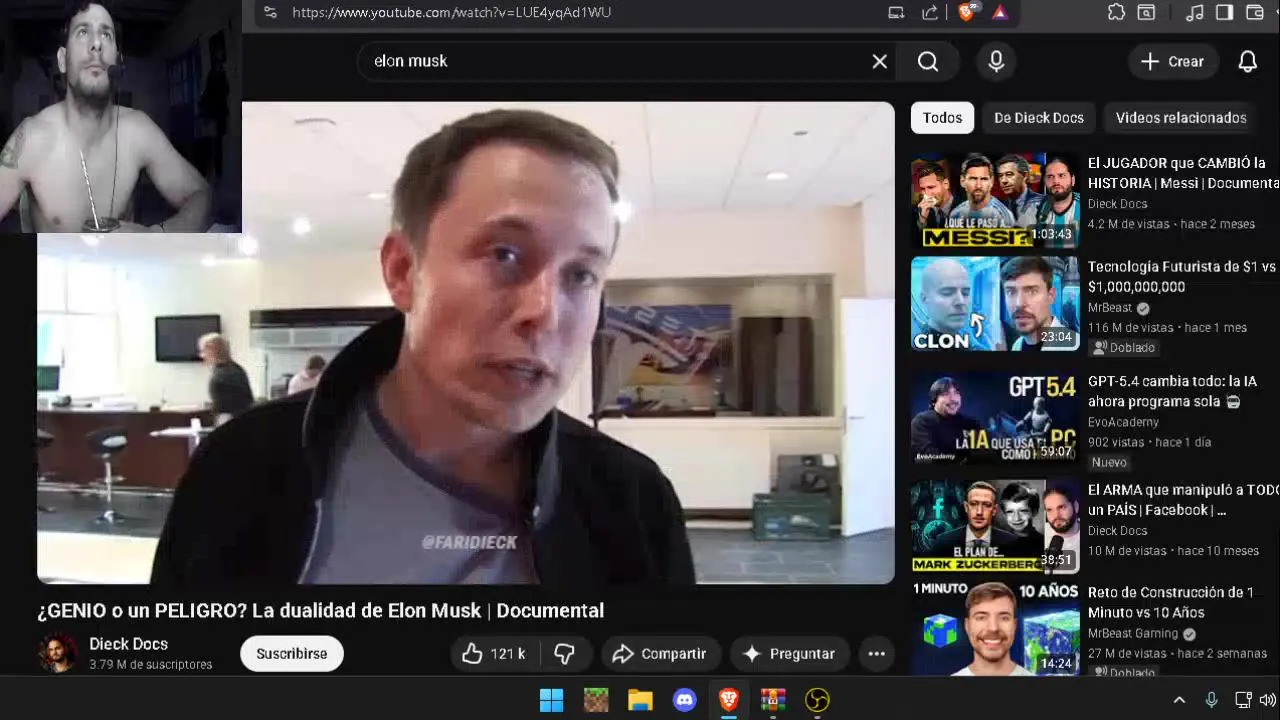
Task: Open Mark Zuckerberg video thumbnail
Action: pyautogui.click(x=995, y=526)
